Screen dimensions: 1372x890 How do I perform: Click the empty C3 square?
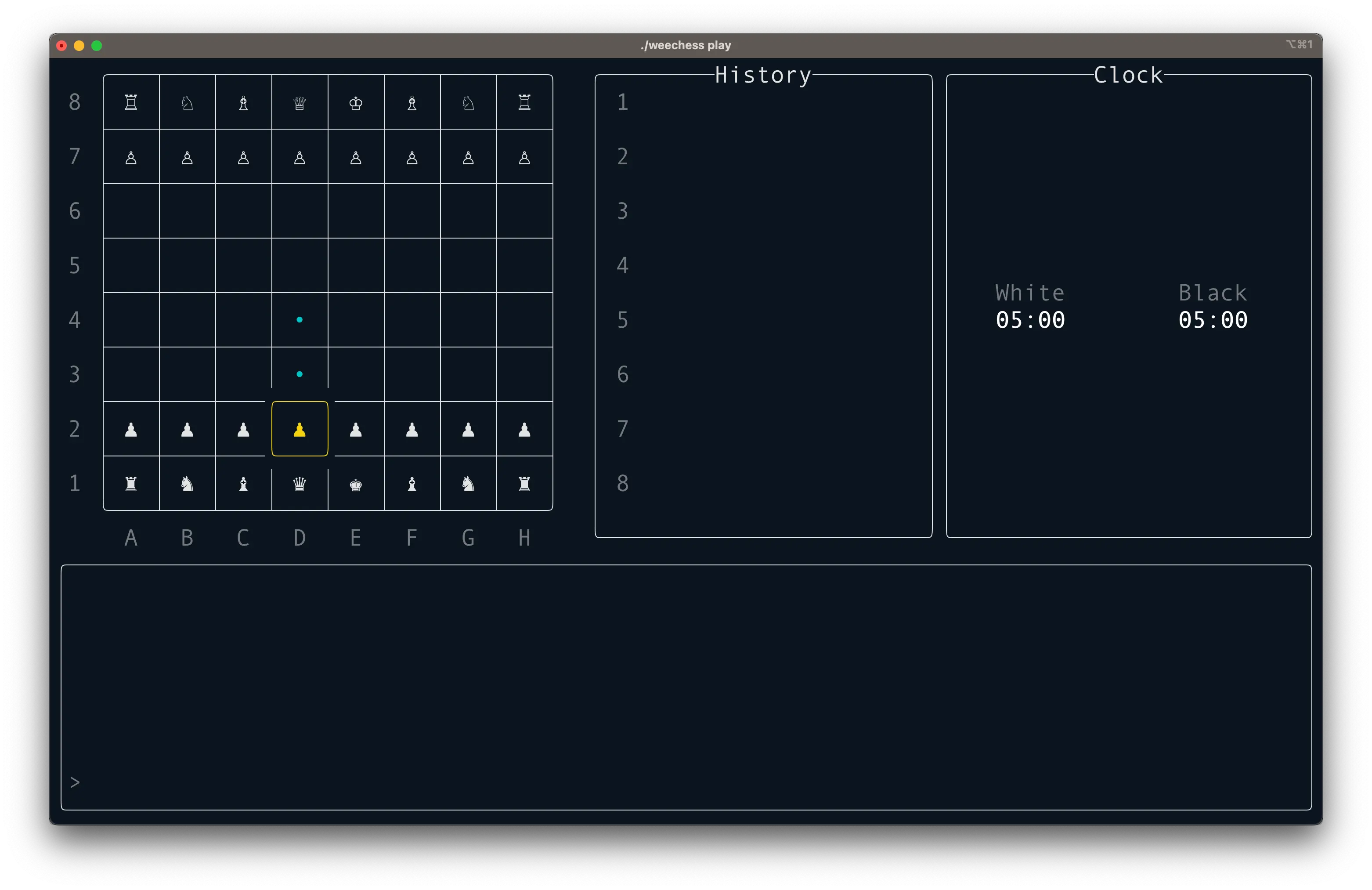(x=243, y=374)
